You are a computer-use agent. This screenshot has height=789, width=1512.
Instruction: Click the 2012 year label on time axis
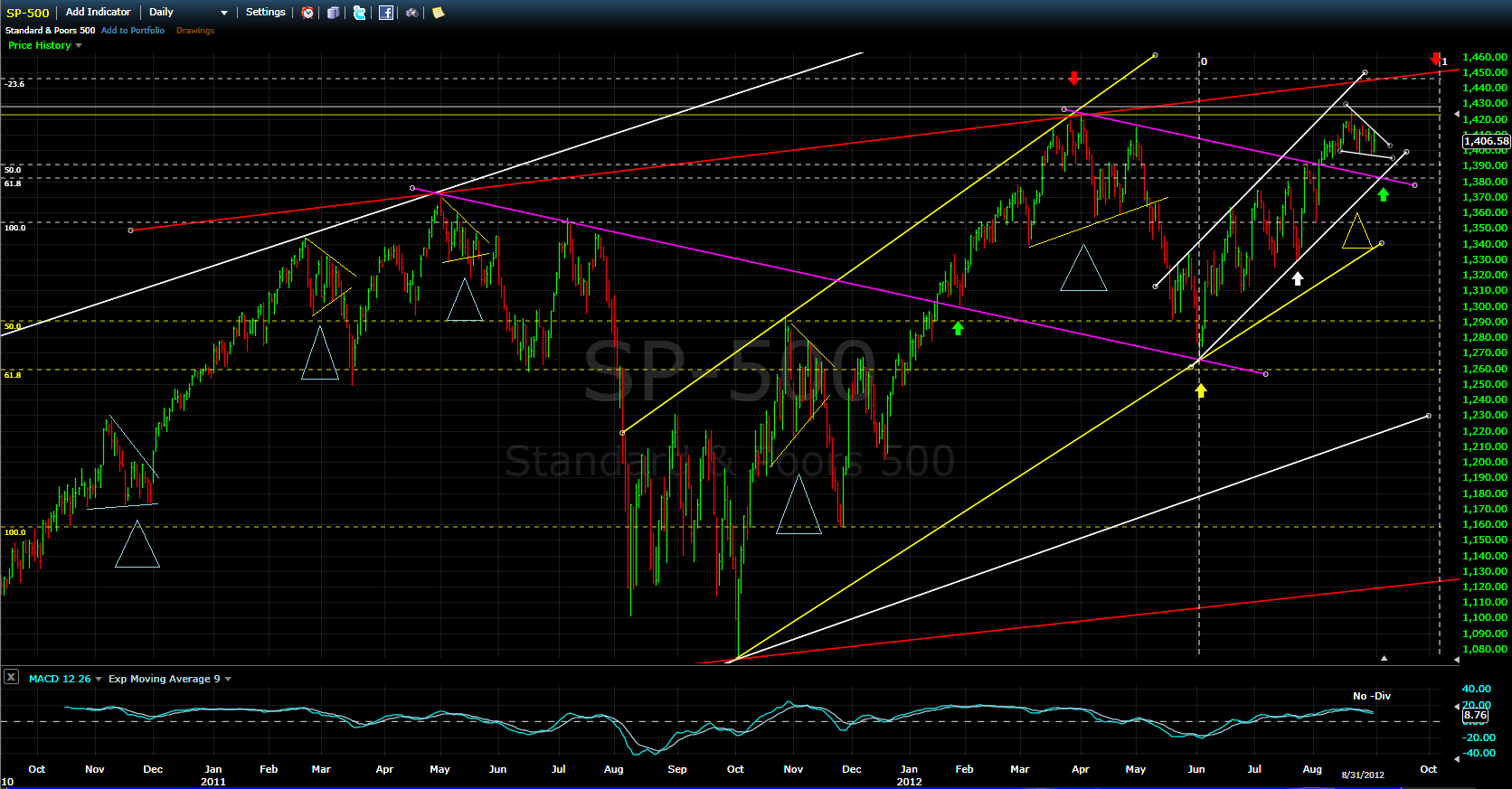coord(910,782)
